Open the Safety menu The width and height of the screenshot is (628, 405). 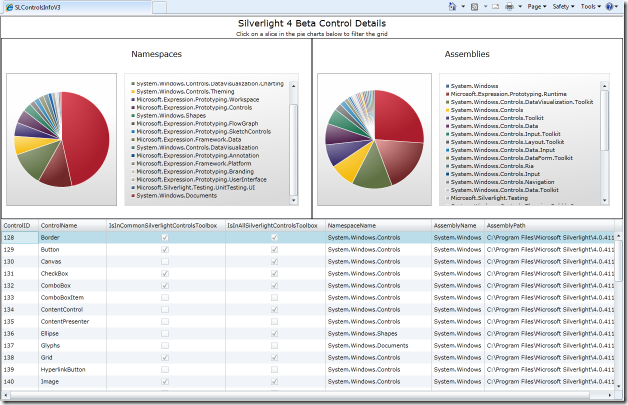click(x=563, y=6)
